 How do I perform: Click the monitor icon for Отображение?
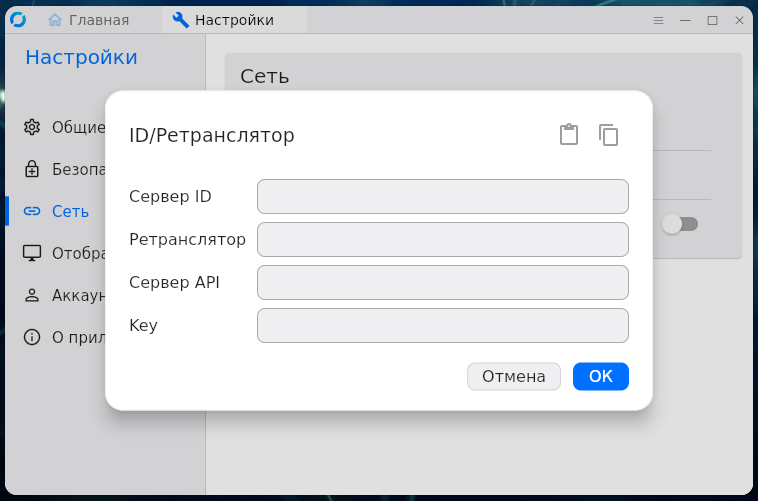coord(32,253)
